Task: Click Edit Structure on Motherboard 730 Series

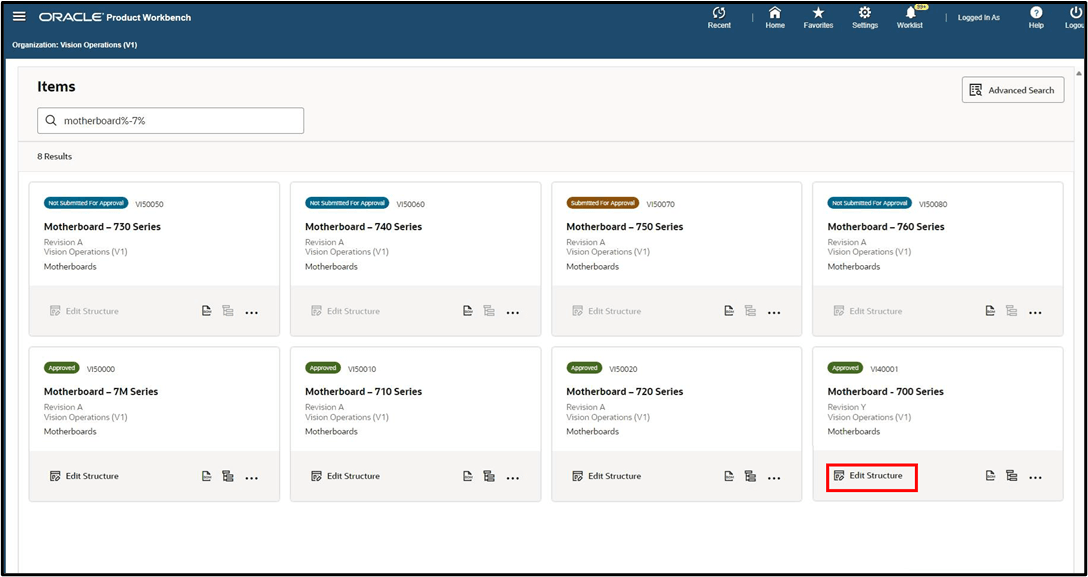Action: click(84, 311)
